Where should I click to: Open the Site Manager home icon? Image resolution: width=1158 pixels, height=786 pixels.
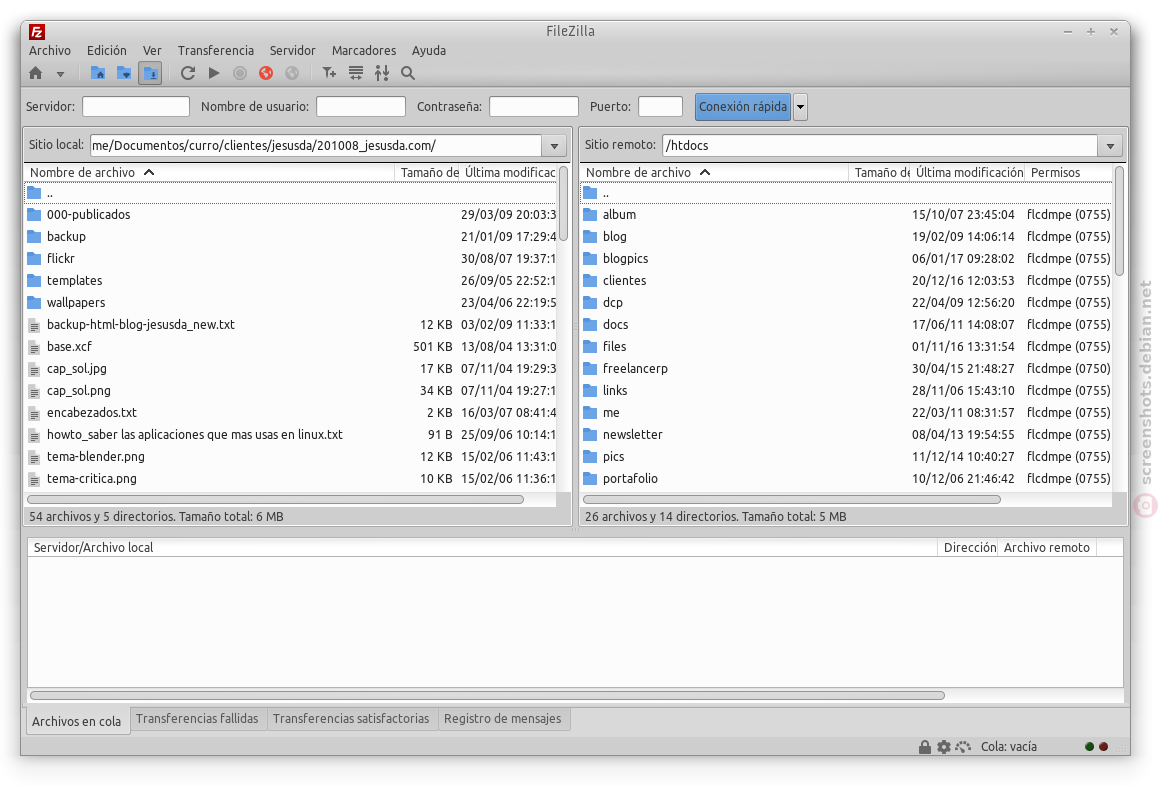point(35,73)
